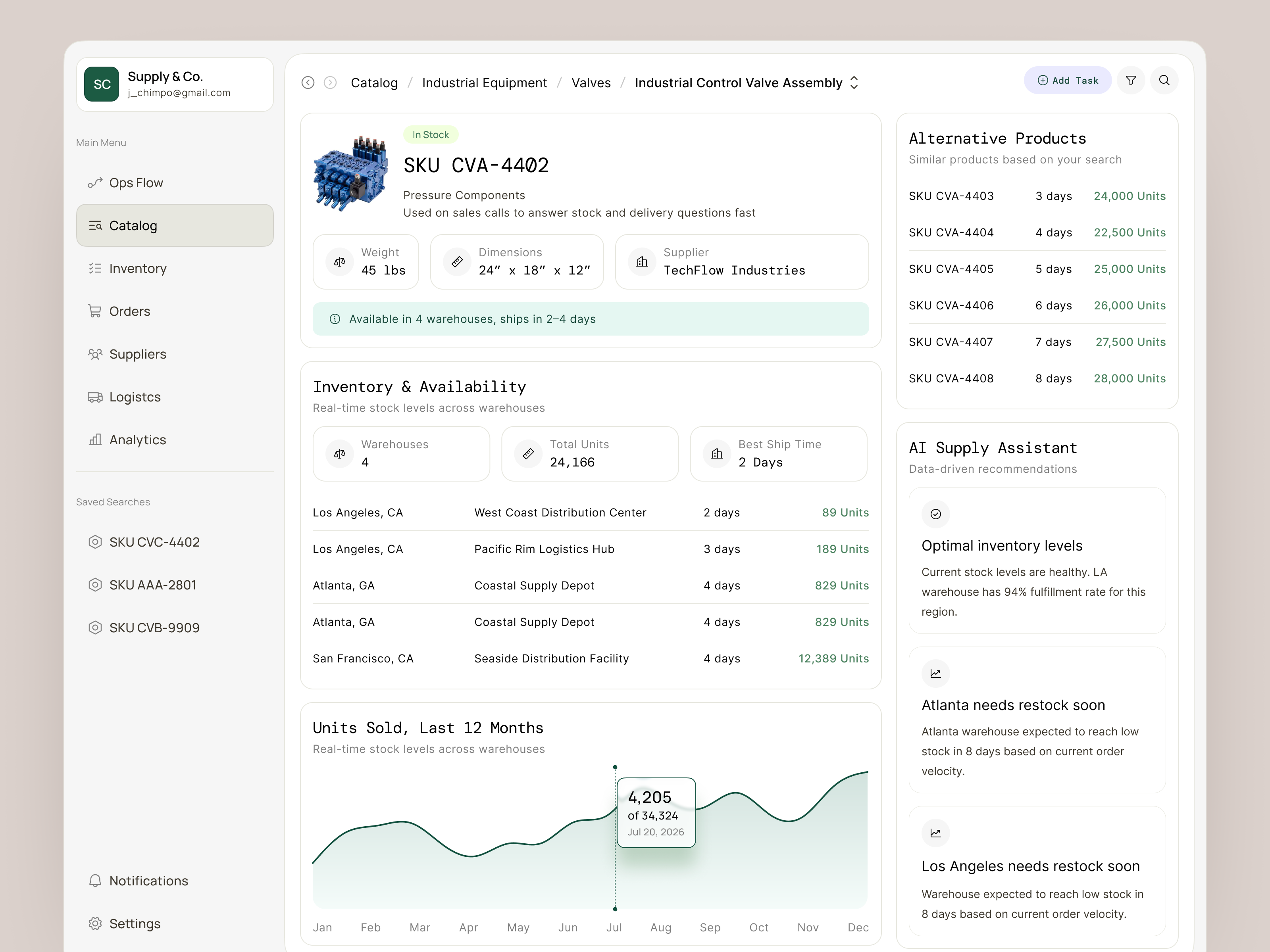Click the icon beside SKU AAA-2801
The image size is (1270, 952).
[x=95, y=585]
